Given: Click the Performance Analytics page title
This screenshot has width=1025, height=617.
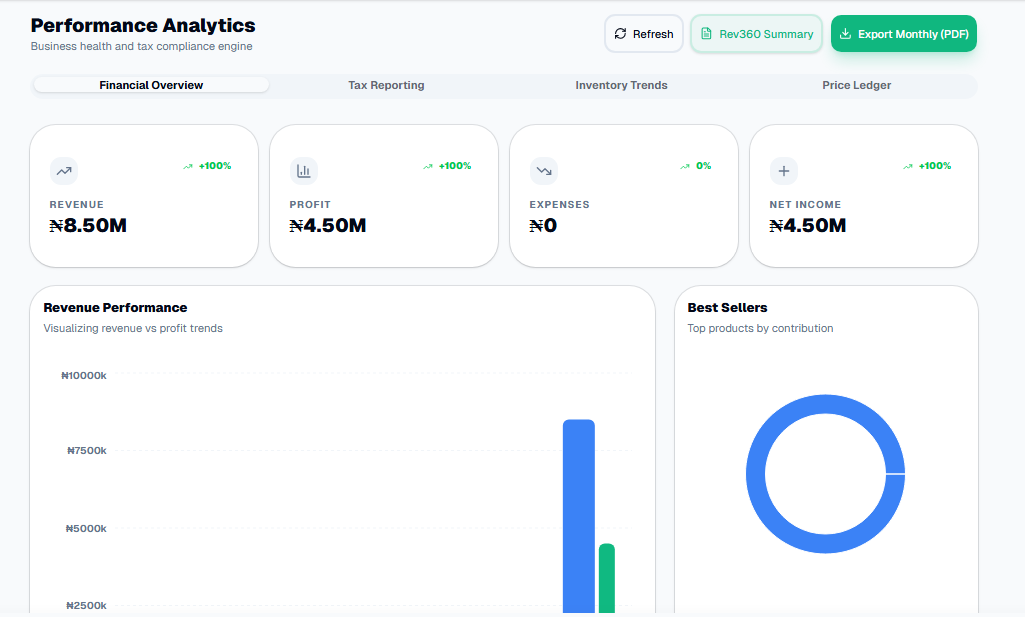Looking at the screenshot, I should (143, 25).
